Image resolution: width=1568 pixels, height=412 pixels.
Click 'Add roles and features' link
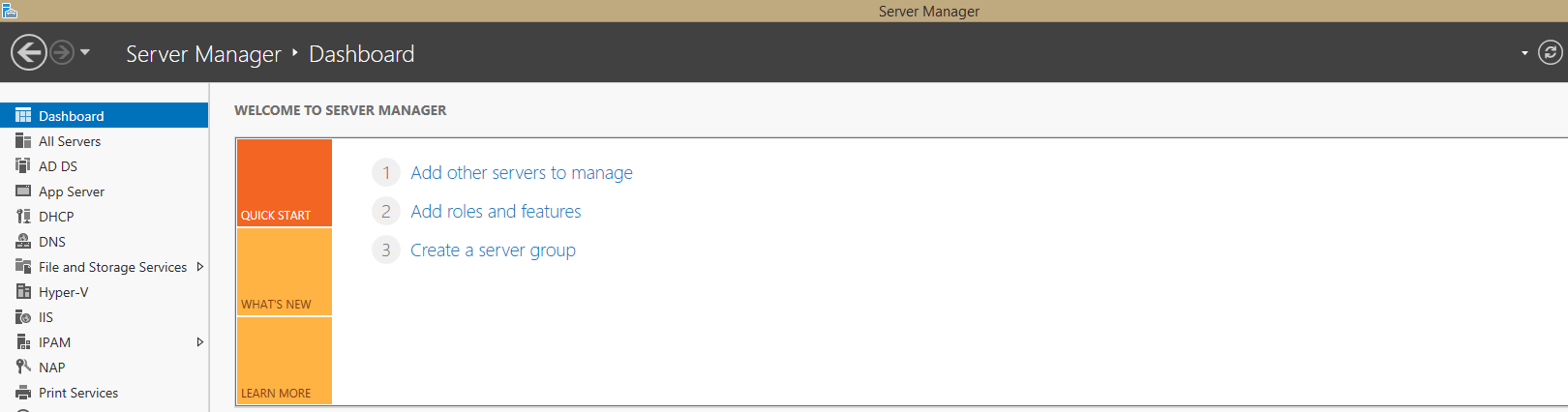pos(496,211)
